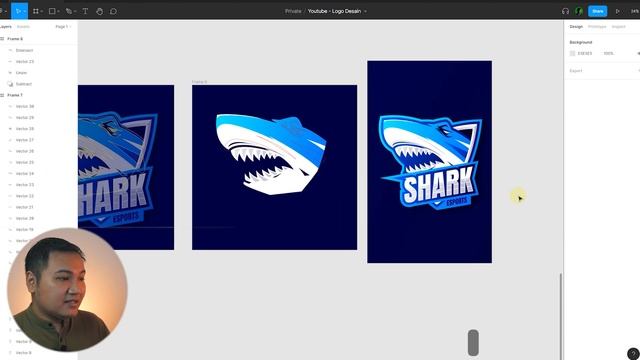Select the Pen tool
Screen dimensions: 640x360
tap(69, 11)
